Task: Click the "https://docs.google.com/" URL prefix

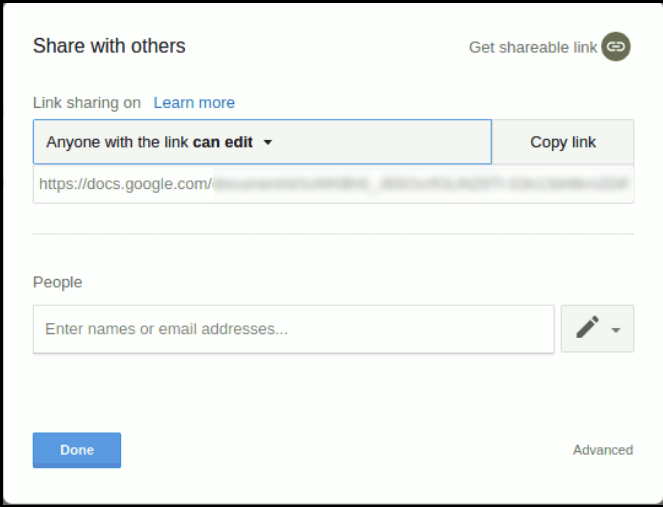Action: 125,184
